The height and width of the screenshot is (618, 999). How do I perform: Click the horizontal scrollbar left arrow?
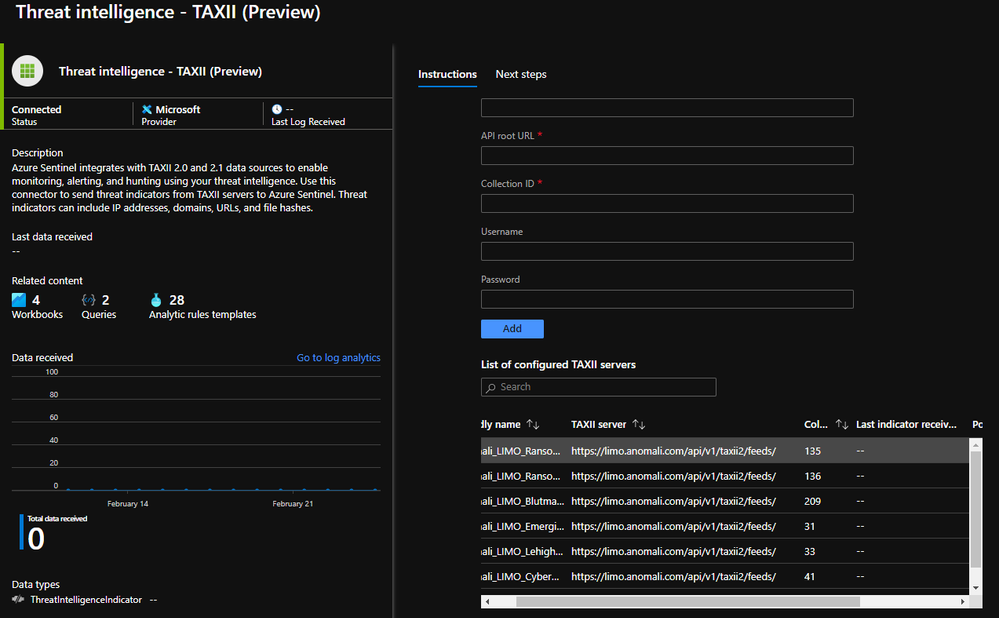tap(487, 601)
